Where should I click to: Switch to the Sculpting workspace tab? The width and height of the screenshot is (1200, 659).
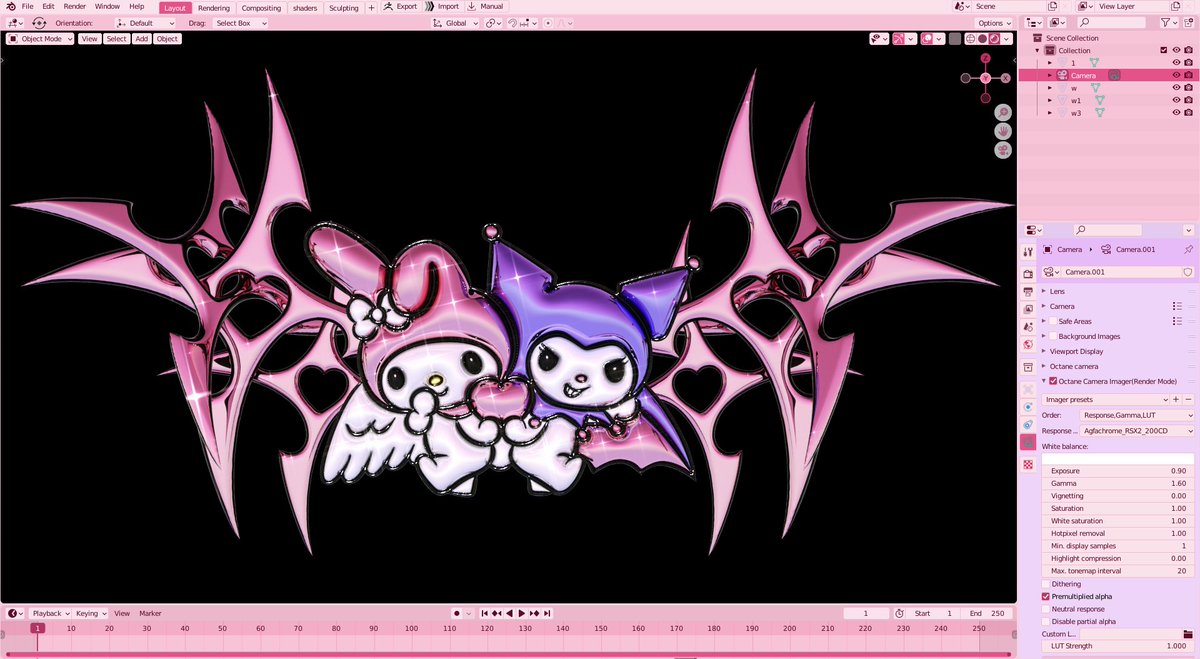[x=342, y=8]
